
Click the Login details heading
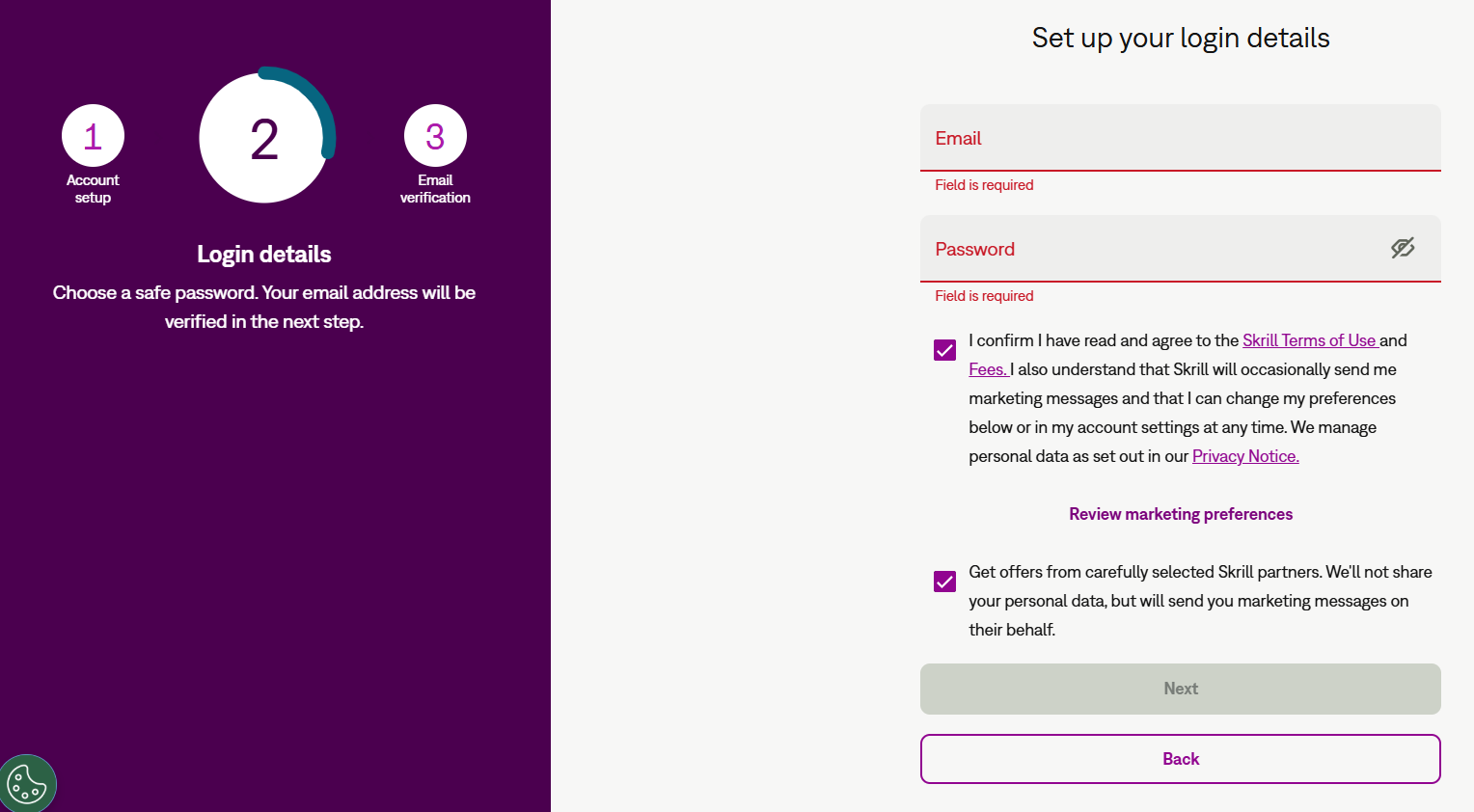264,255
